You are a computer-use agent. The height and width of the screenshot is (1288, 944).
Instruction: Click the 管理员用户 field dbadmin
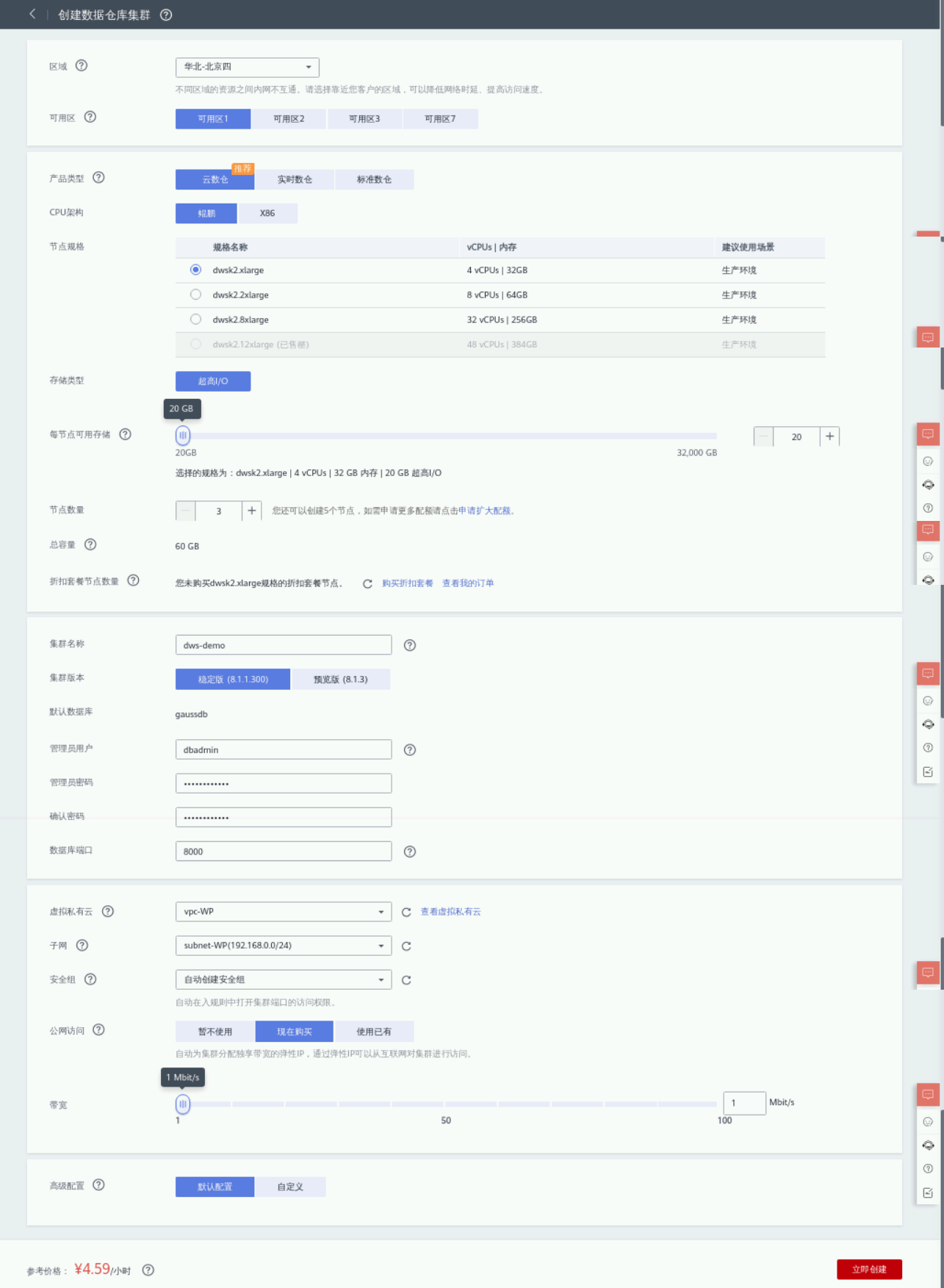(x=284, y=749)
